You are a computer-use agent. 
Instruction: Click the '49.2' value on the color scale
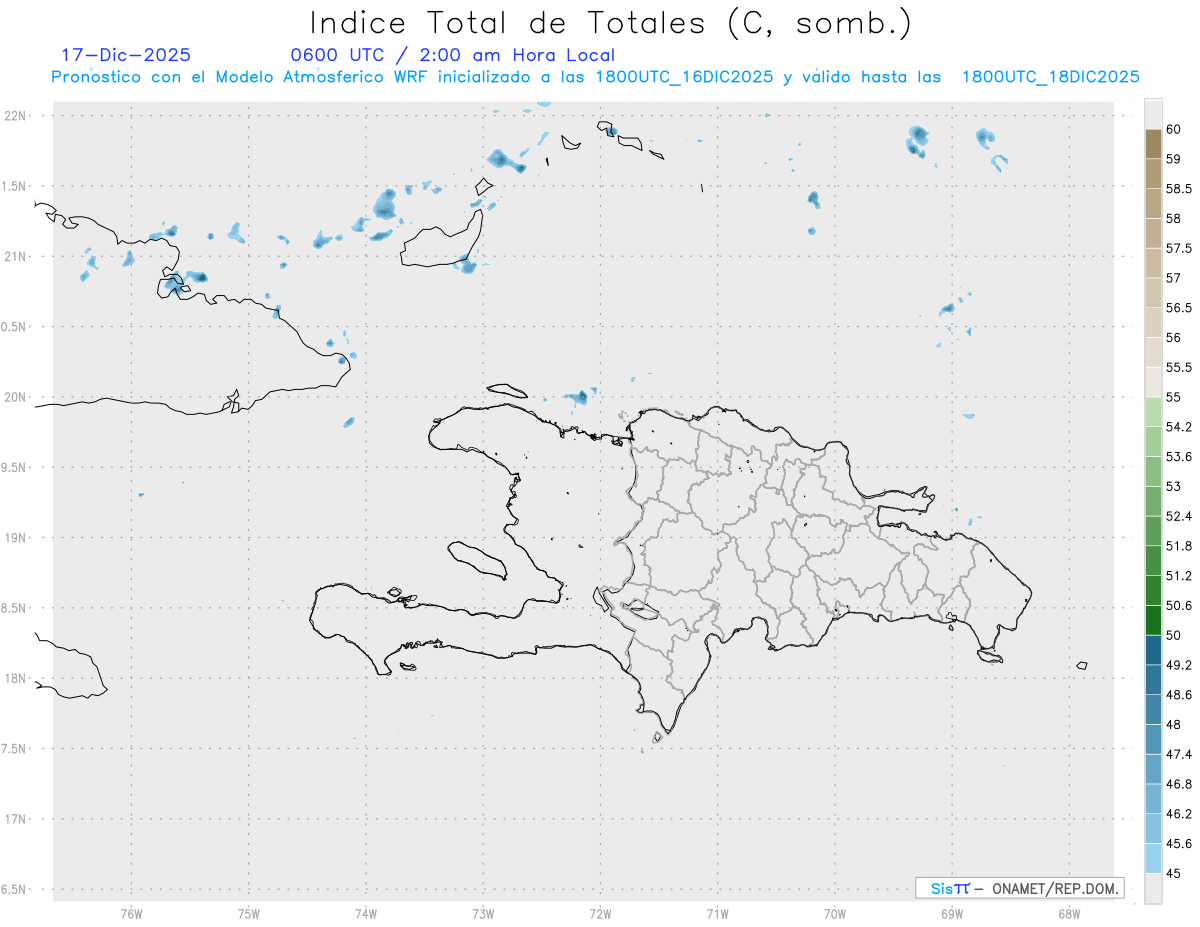click(x=1179, y=665)
